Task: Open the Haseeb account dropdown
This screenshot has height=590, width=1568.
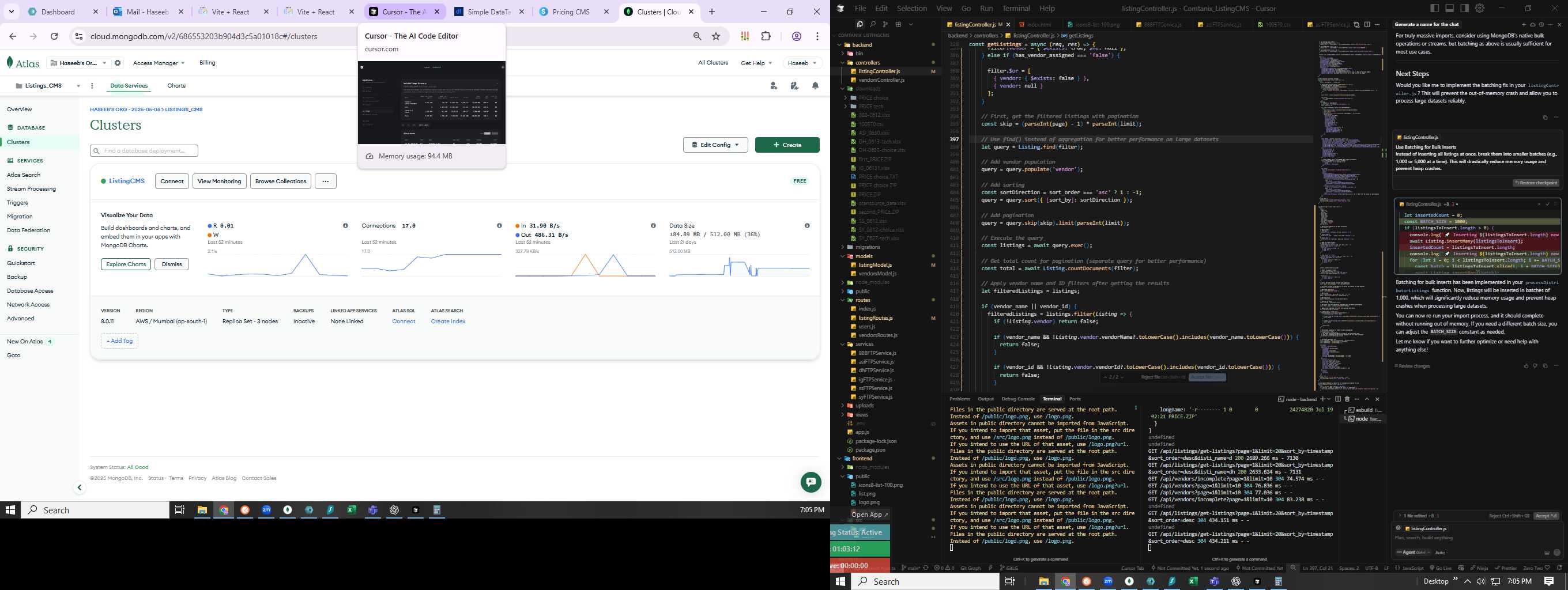Action: [802, 63]
